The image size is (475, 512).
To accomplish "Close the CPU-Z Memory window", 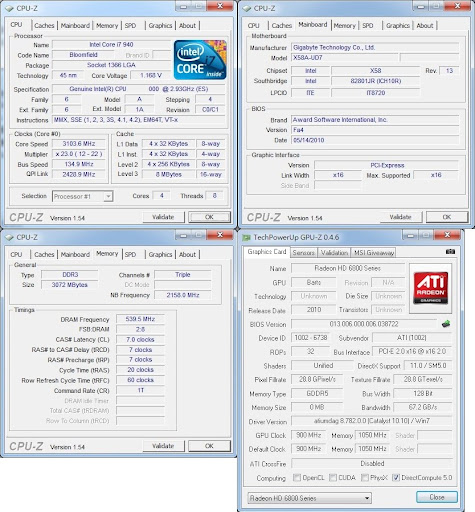I will pyautogui.click(x=220, y=235).
